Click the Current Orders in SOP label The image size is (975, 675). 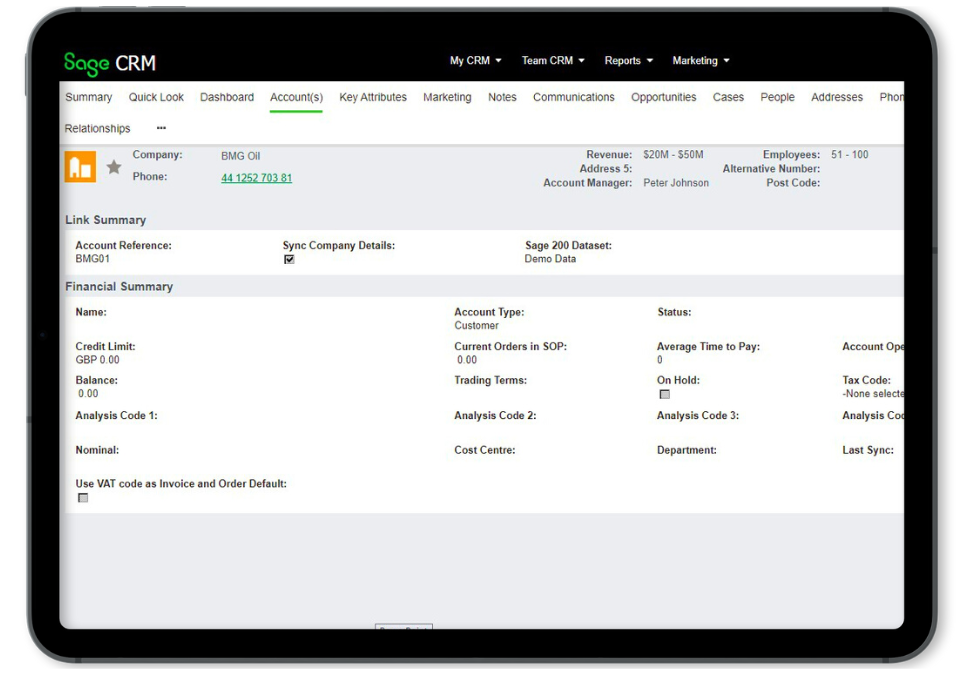tap(511, 346)
